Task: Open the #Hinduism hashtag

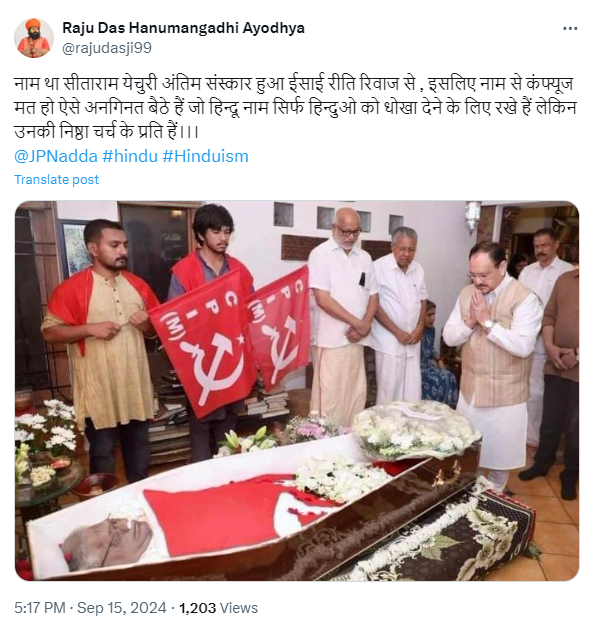Action: pyautogui.click(x=205, y=156)
